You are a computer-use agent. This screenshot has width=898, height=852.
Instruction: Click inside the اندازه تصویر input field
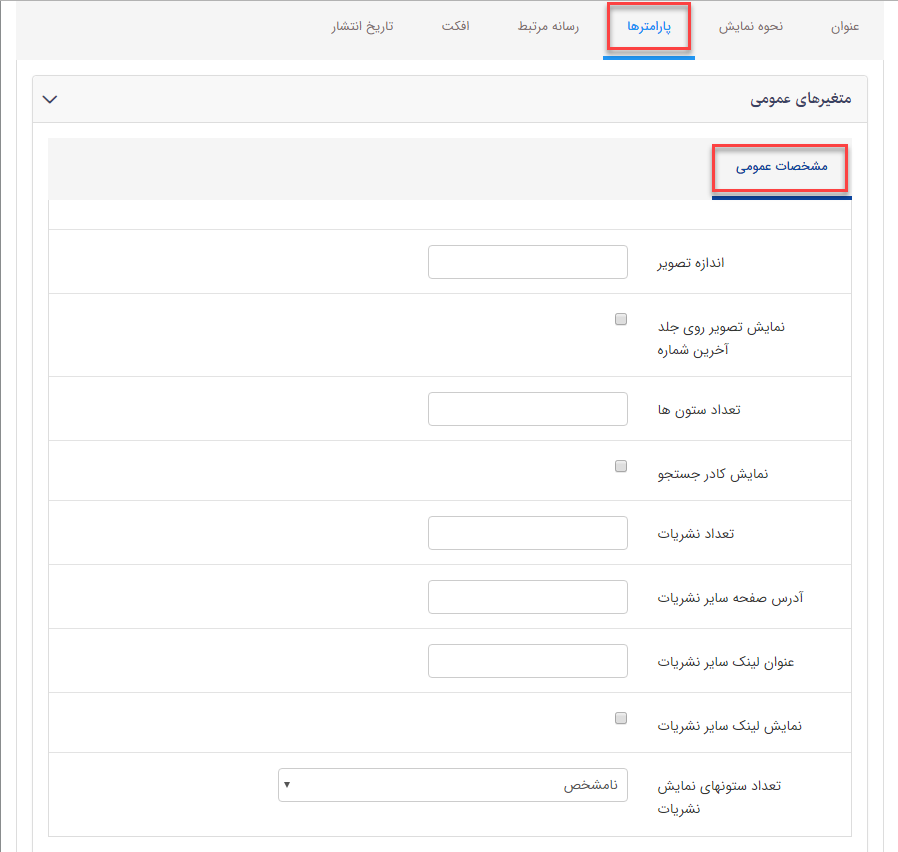pyautogui.click(x=527, y=261)
